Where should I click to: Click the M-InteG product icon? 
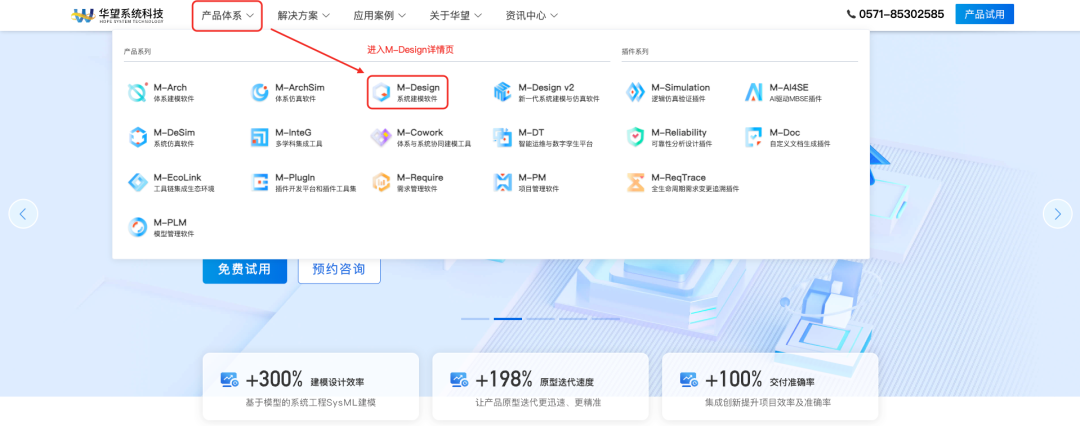point(260,137)
